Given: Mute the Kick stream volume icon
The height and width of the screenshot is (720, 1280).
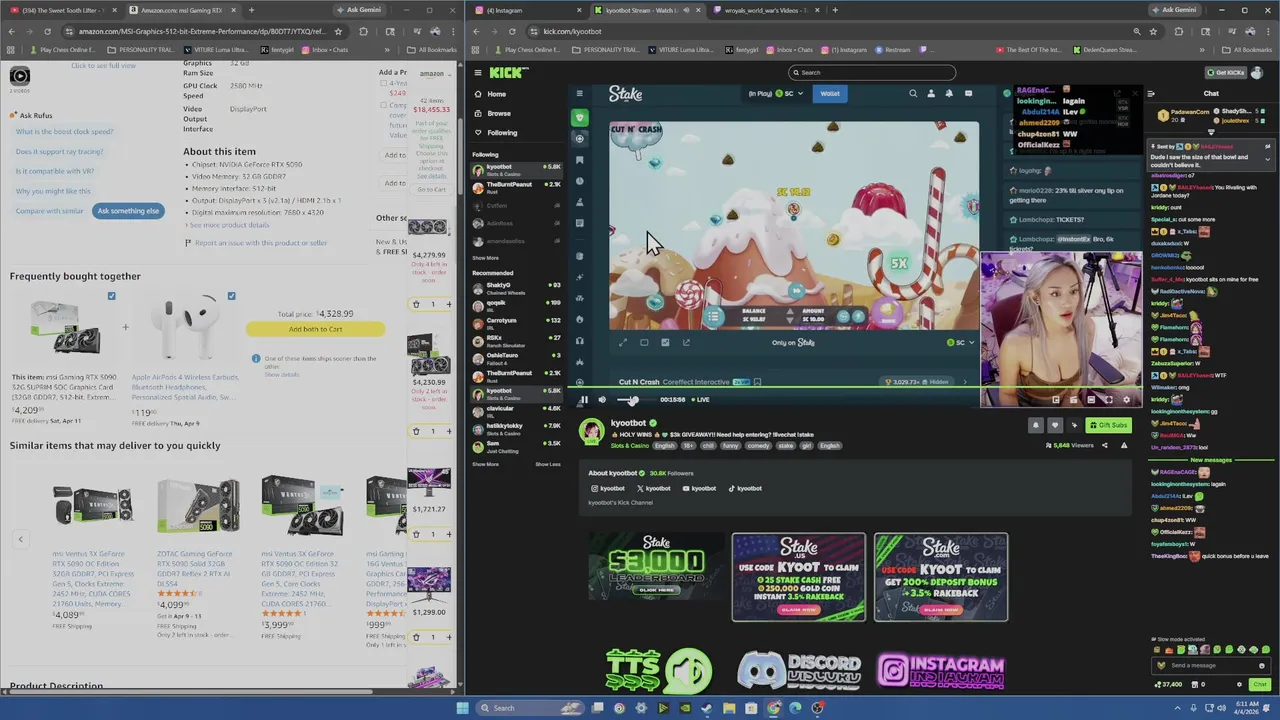Looking at the screenshot, I should 602,400.
